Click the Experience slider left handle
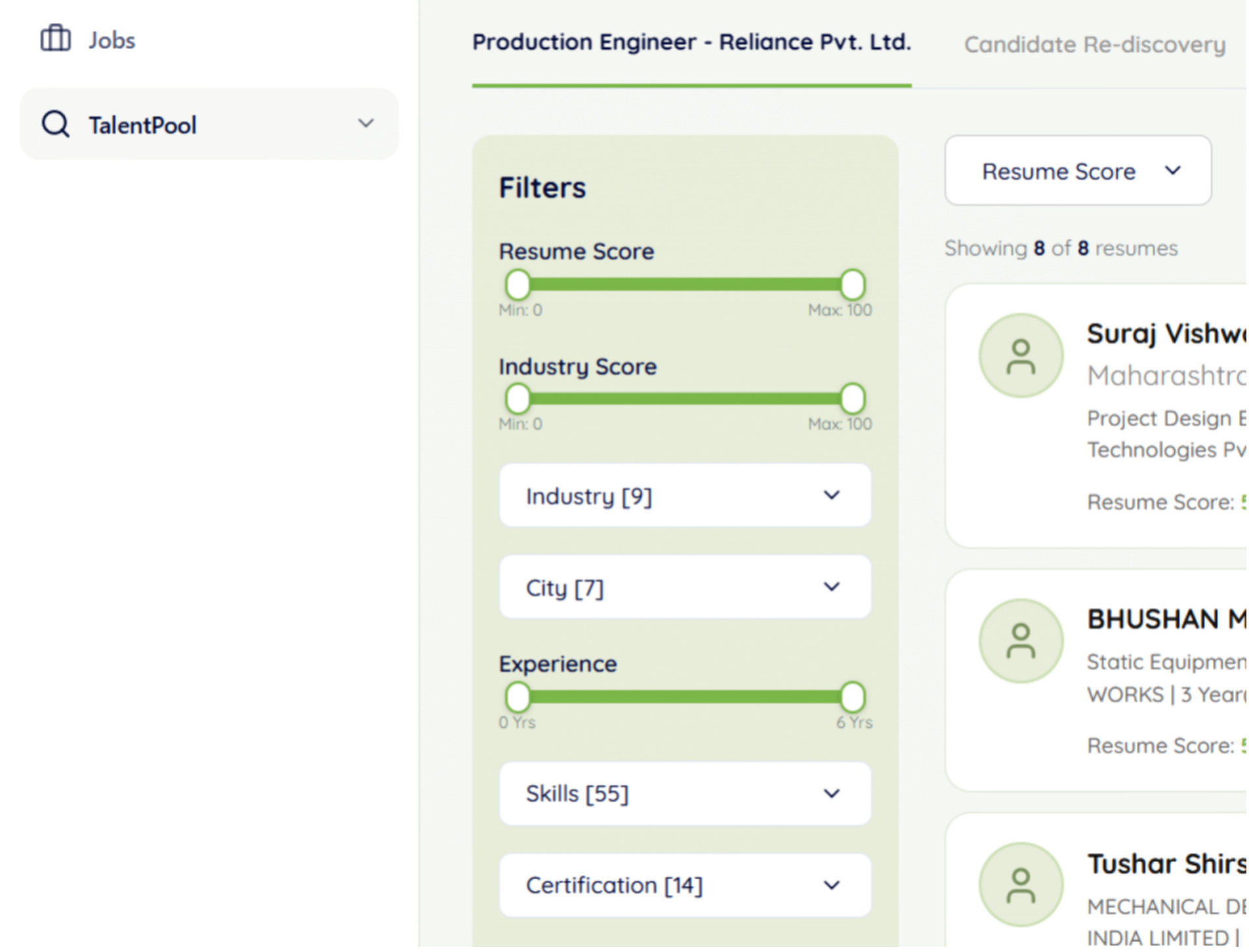The width and height of the screenshot is (1249, 952). coord(518,698)
